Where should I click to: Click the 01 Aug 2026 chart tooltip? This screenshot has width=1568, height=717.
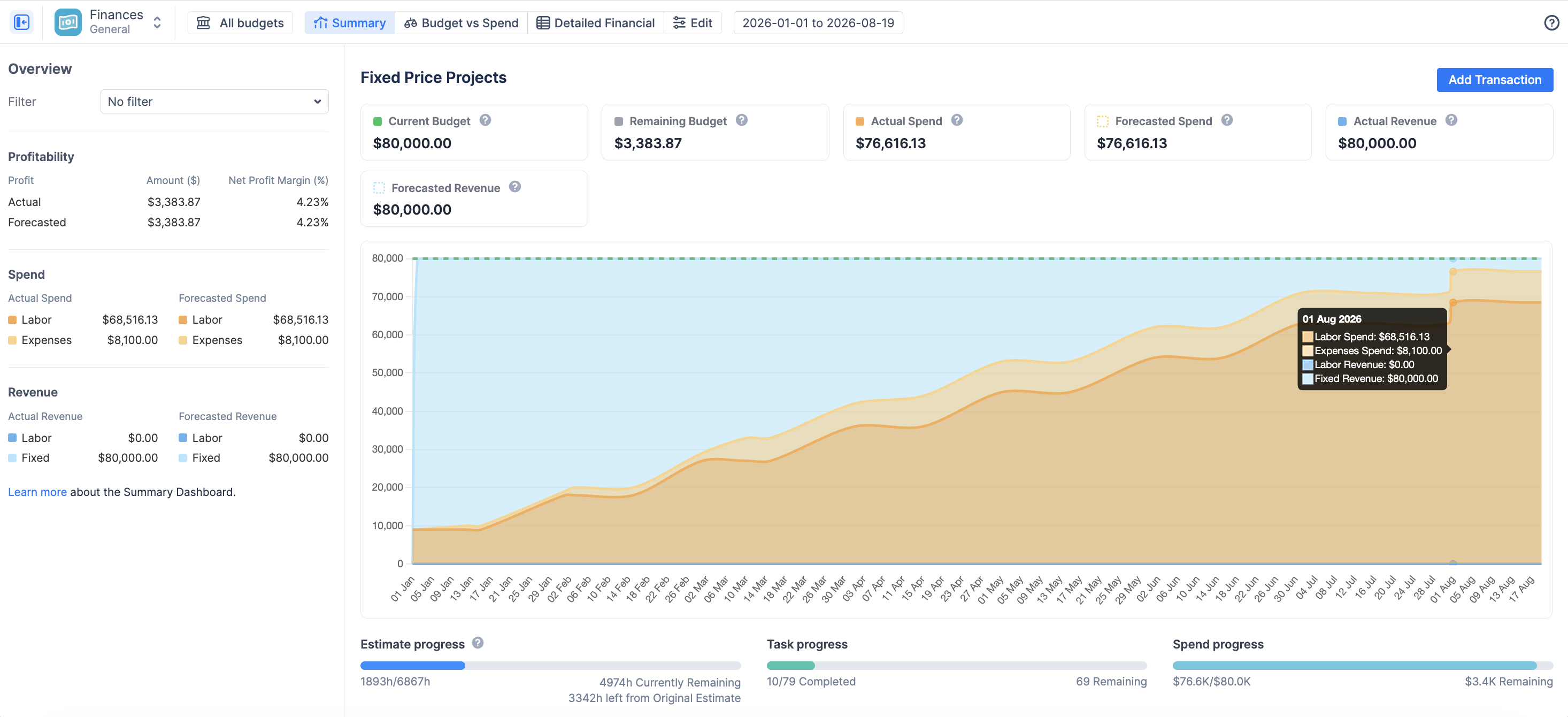point(1372,349)
